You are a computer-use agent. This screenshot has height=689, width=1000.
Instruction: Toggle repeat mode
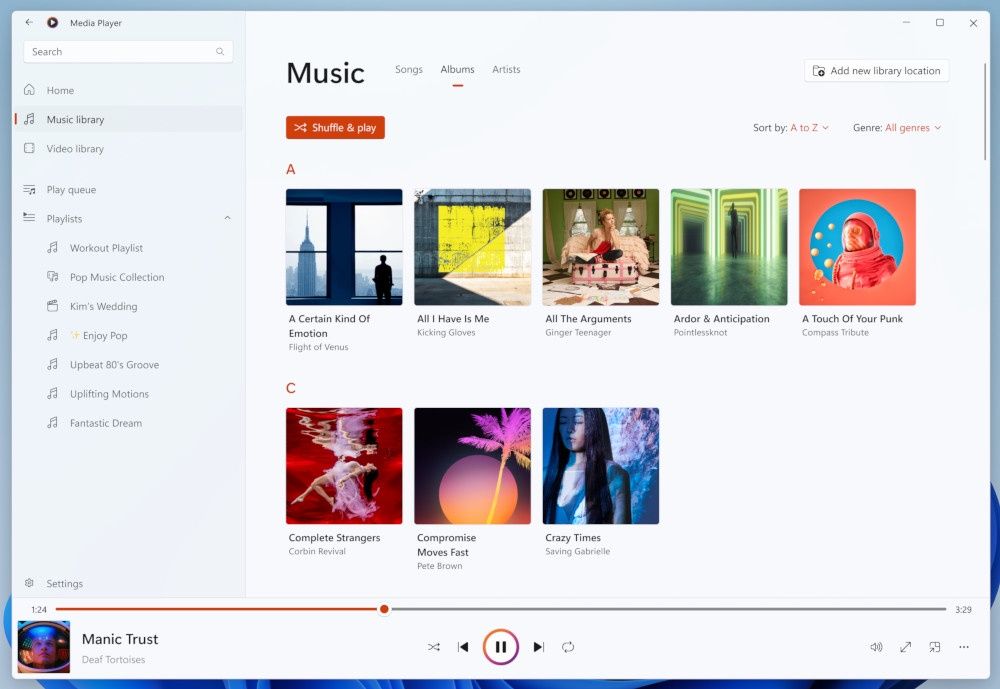click(x=568, y=647)
